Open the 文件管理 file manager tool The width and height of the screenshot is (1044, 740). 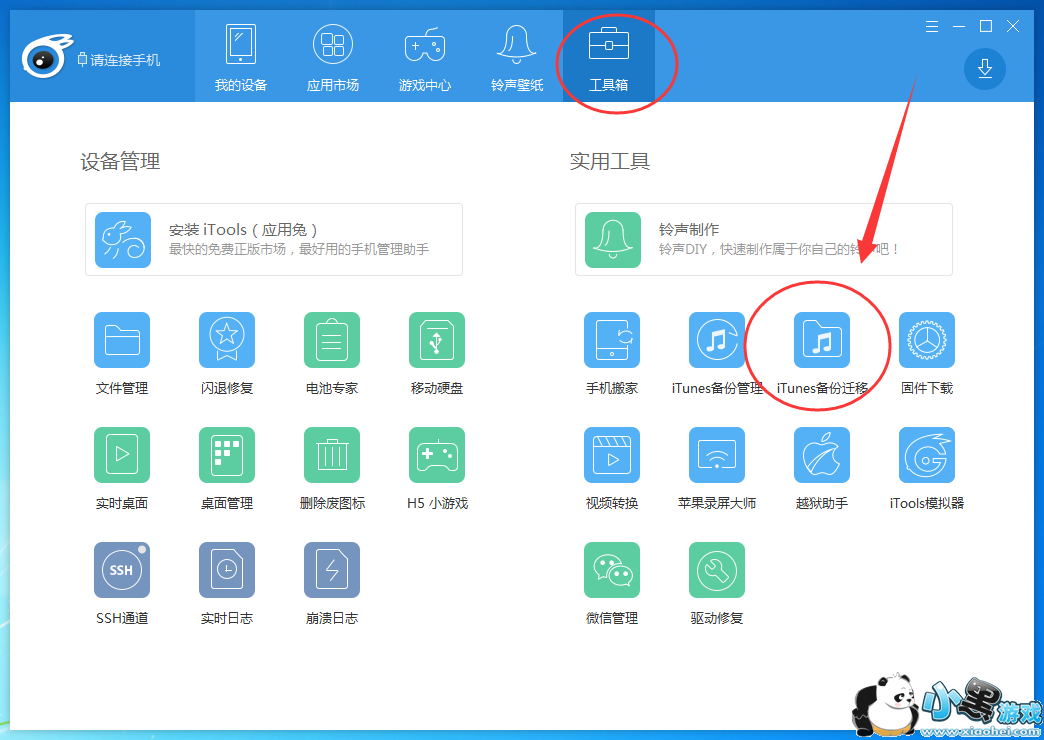[x=122, y=340]
